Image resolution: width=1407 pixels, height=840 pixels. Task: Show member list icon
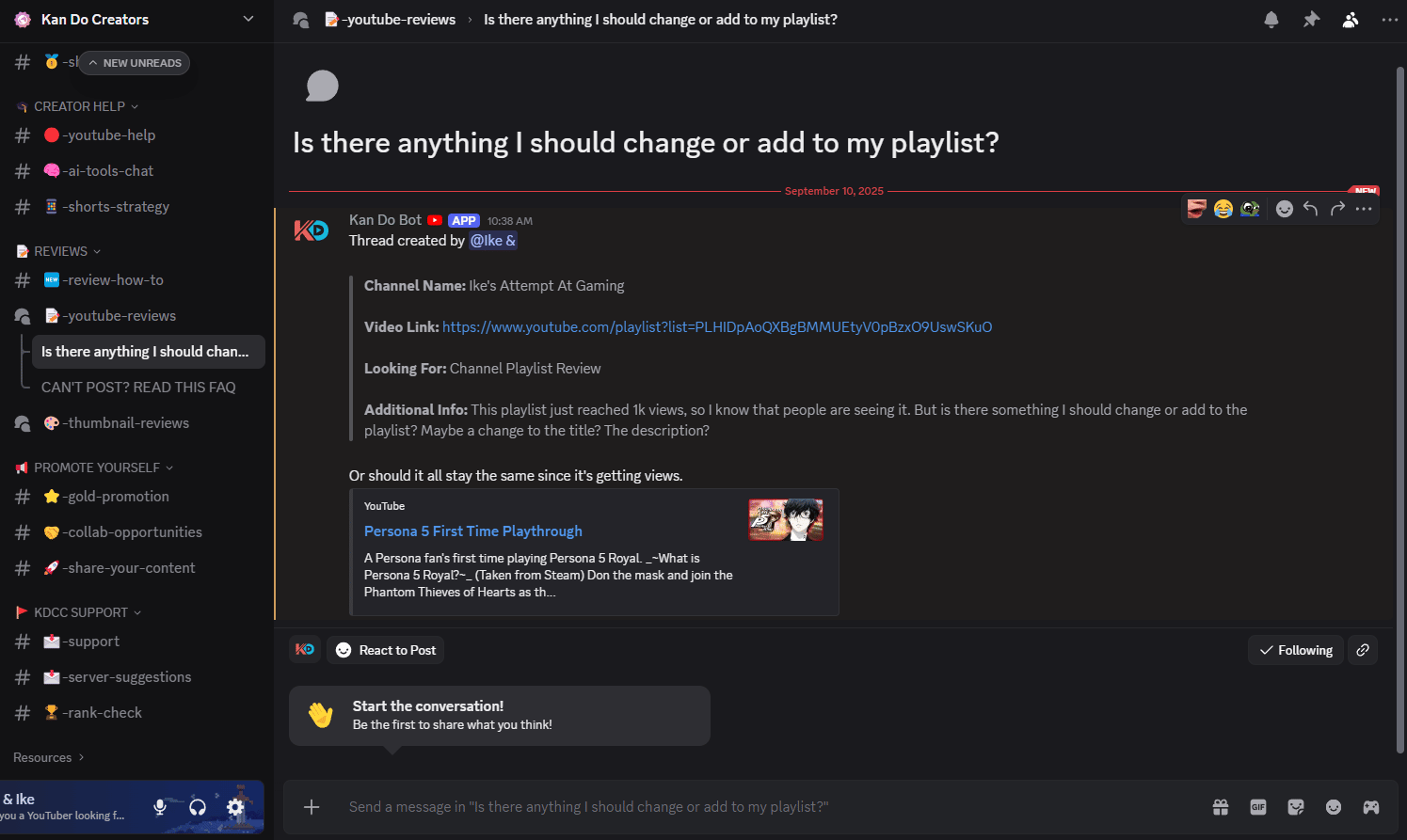[1351, 20]
